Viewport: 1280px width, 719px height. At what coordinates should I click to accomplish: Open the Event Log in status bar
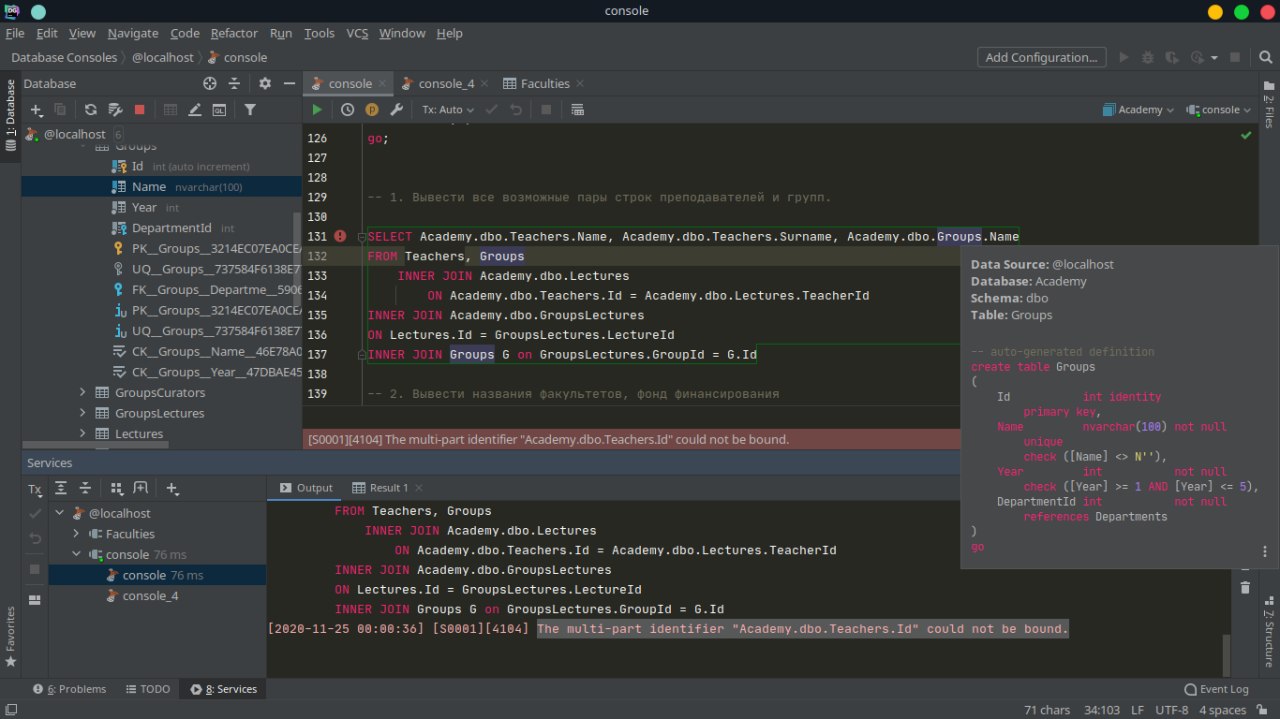point(1216,689)
